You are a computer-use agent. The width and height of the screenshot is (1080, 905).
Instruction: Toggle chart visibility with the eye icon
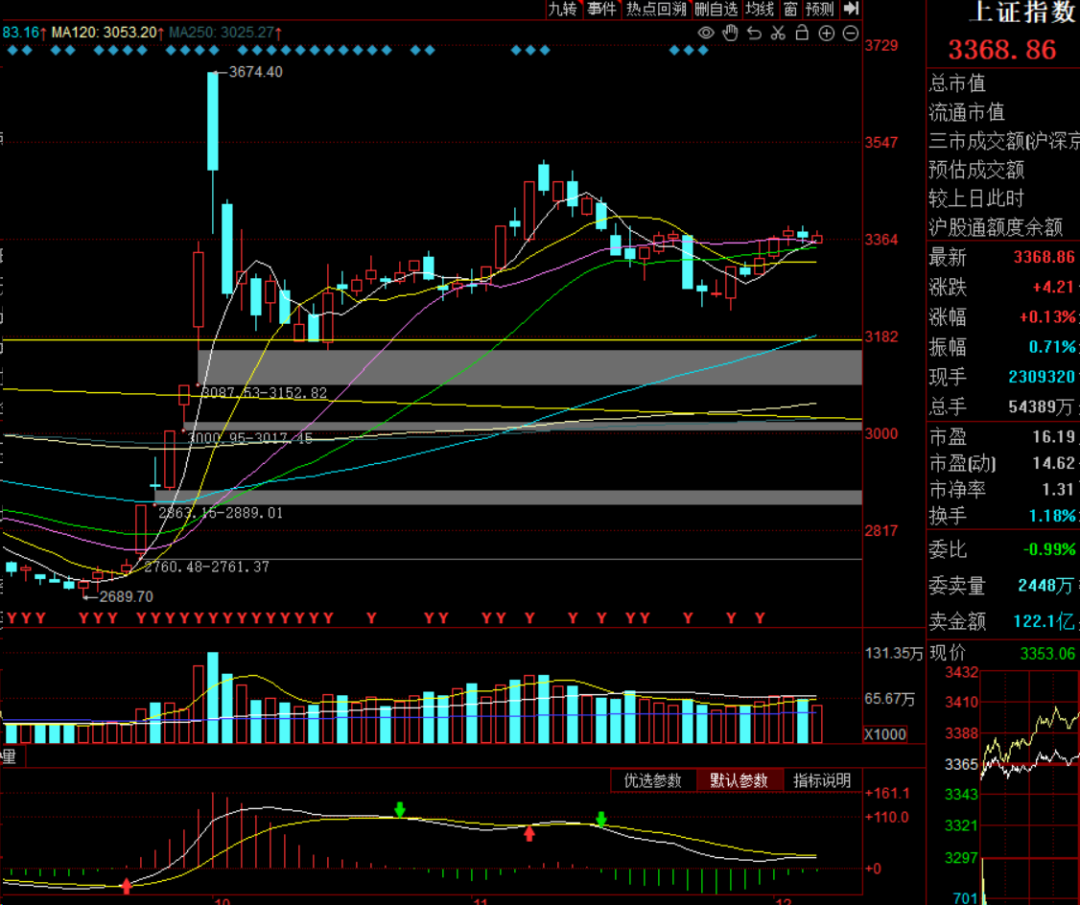click(706, 33)
